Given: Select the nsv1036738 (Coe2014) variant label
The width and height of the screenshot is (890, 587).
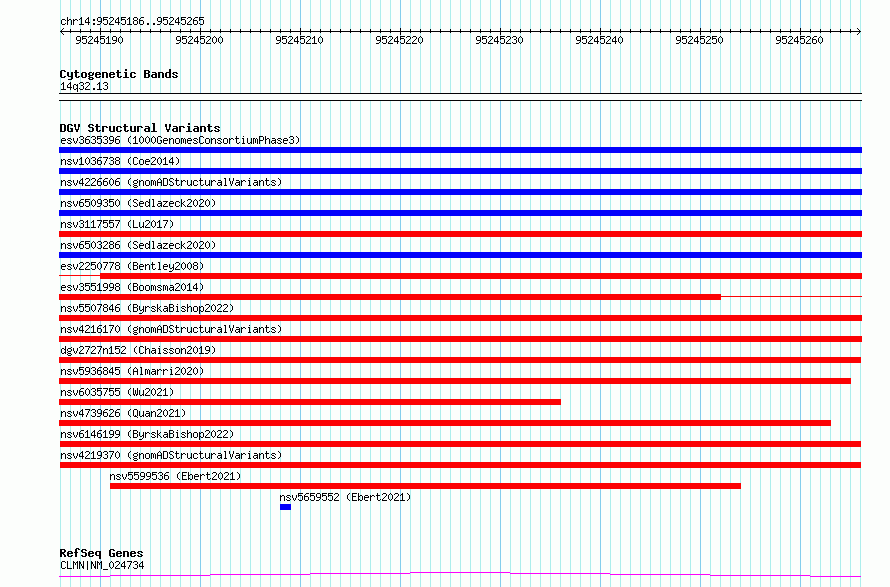Looking at the screenshot, I should 120,161.
